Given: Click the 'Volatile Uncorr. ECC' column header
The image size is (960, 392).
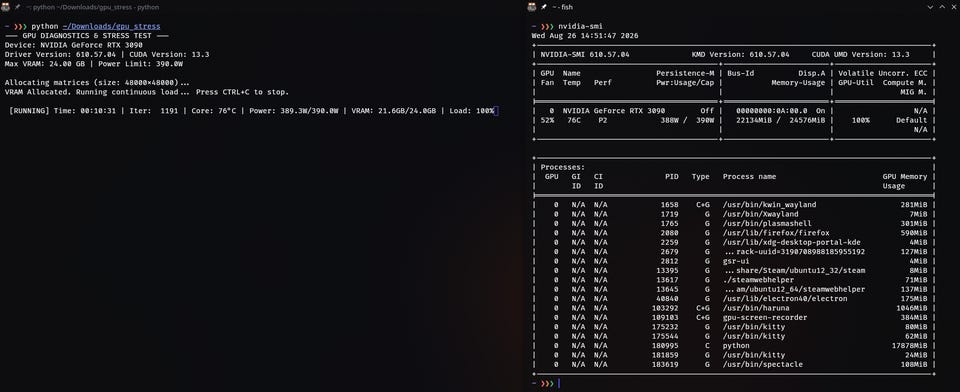Looking at the screenshot, I should click(x=882, y=73).
